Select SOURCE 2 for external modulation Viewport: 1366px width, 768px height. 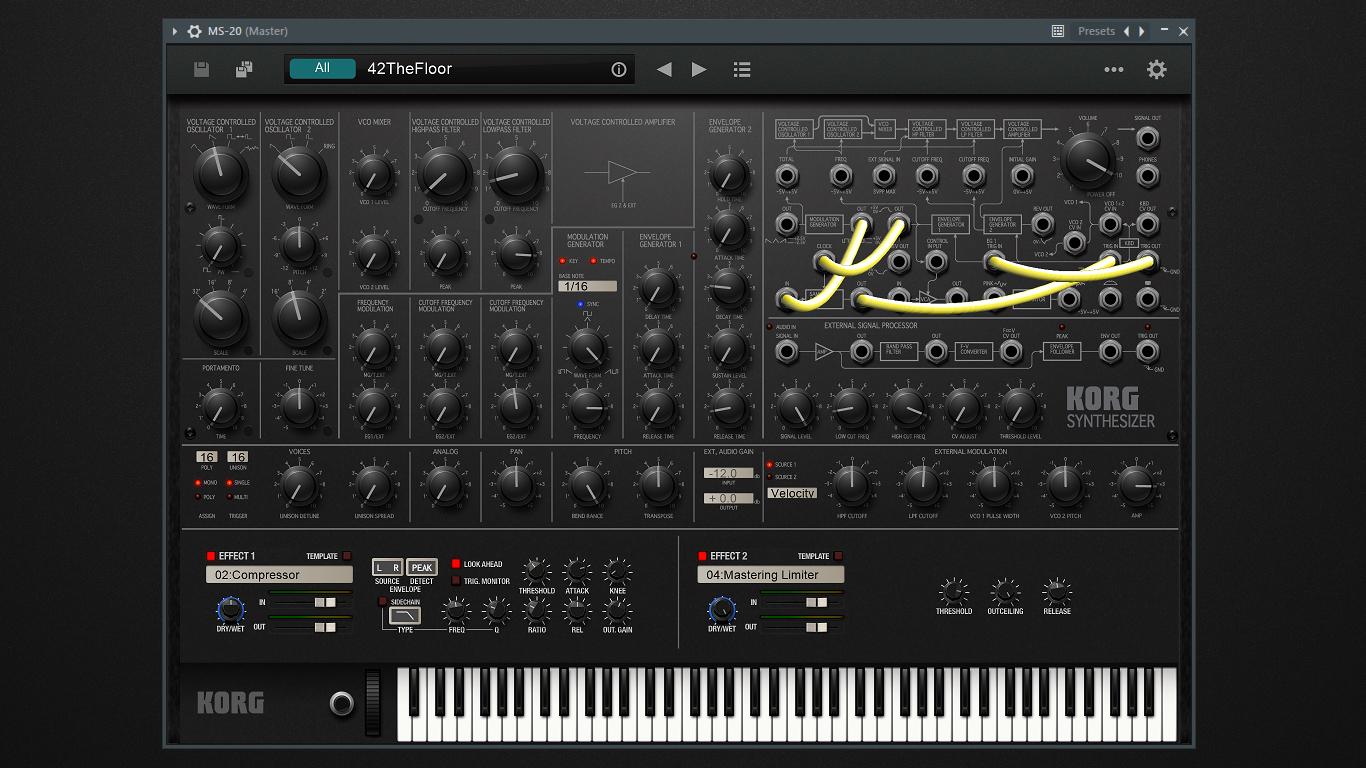pyautogui.click(x=769, y=477)
